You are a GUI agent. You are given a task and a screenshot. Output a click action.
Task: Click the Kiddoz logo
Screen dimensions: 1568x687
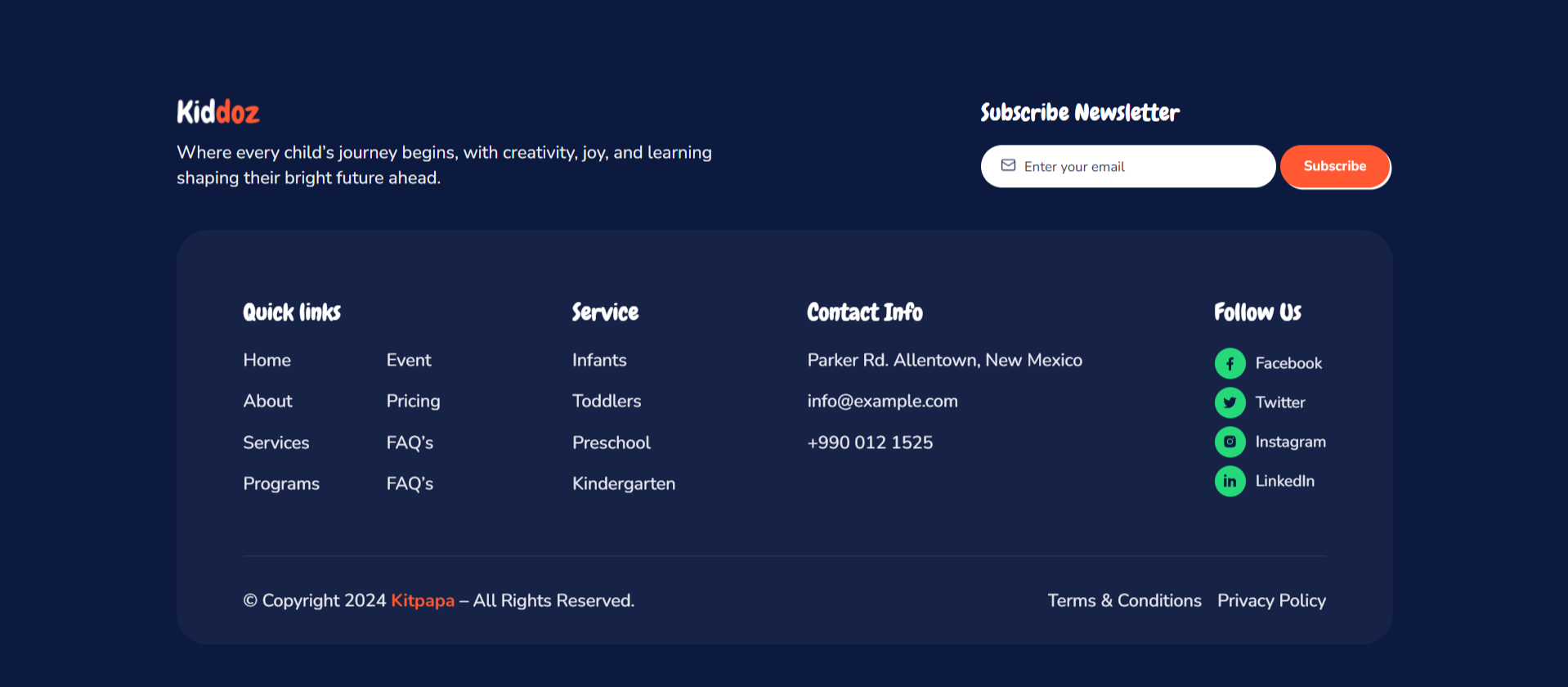tap(217, 112)
